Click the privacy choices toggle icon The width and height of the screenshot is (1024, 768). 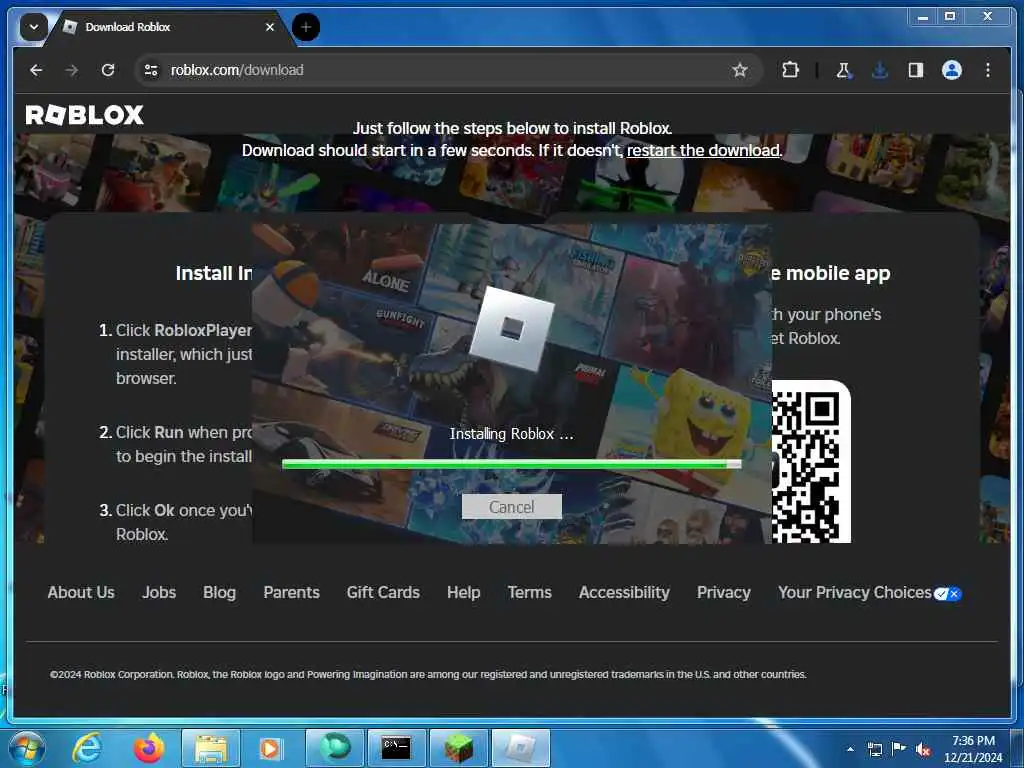[x=948, y=594]
